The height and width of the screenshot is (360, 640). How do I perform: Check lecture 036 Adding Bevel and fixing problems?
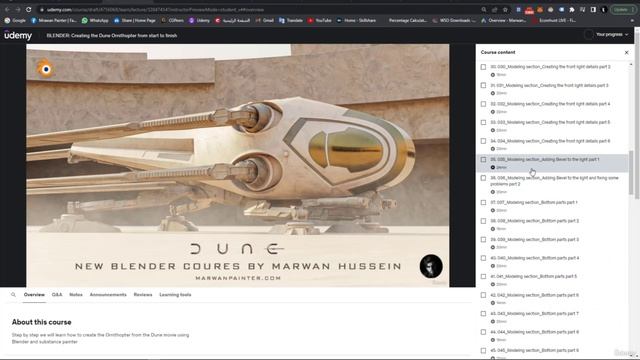point(483,178)
